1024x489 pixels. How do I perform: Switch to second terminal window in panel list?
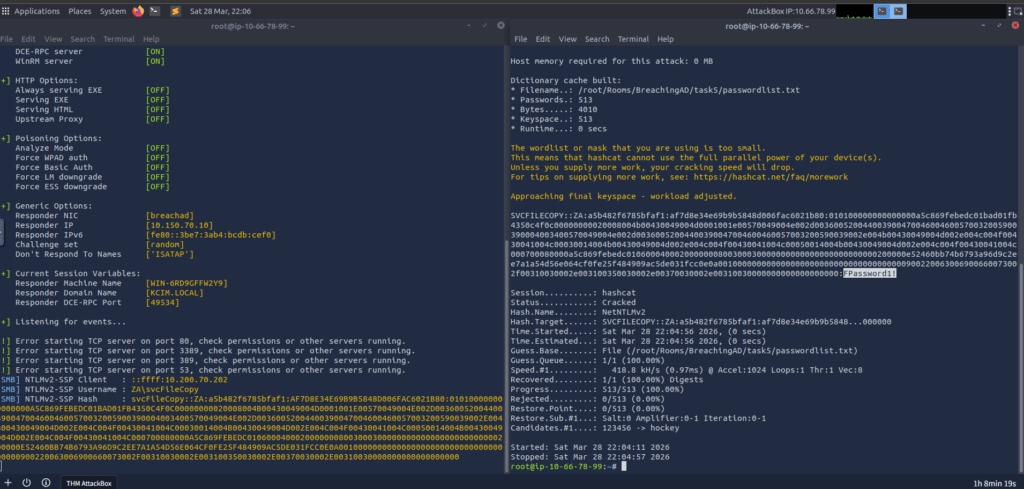[x=899, y=11]
